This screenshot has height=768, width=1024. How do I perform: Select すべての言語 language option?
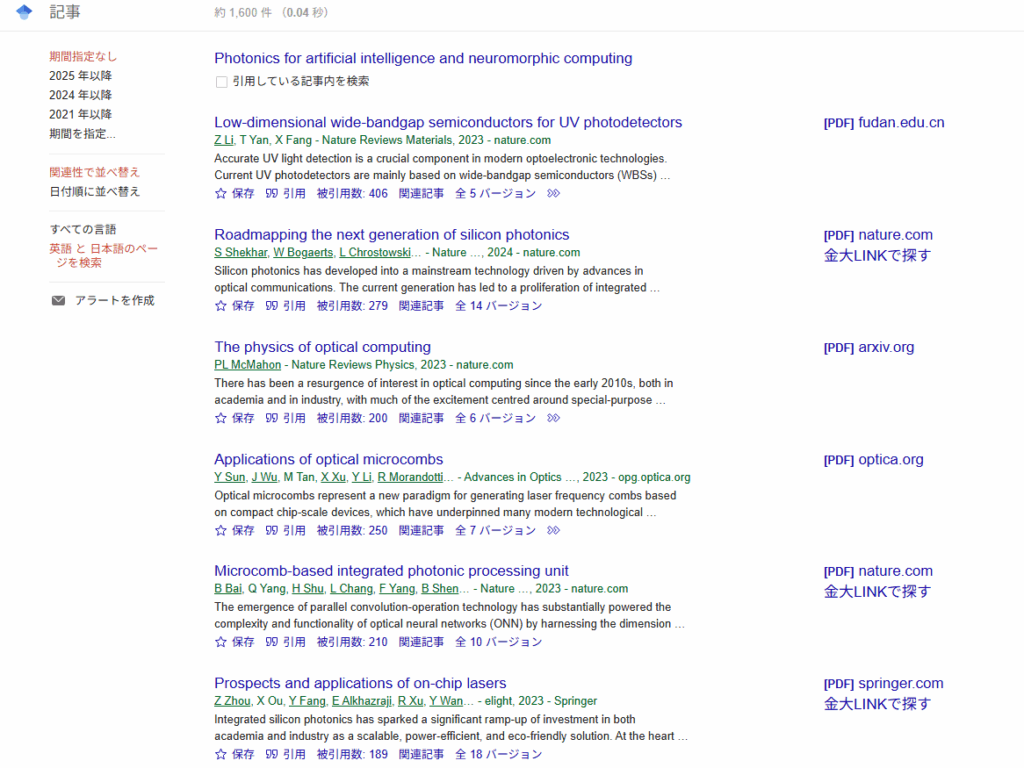(x=83, y=229)
